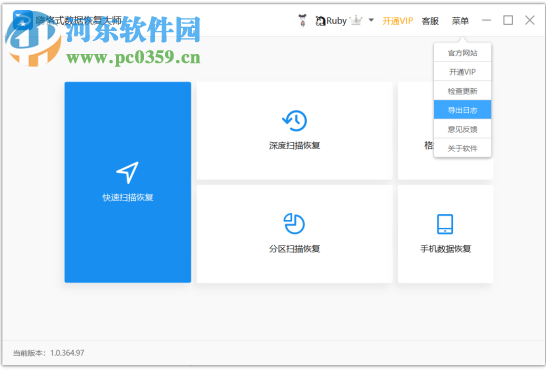Image resolution: width=546 pixels, height=372 pixels.
Task: Minimize the window
Action: tap(486, 20)
